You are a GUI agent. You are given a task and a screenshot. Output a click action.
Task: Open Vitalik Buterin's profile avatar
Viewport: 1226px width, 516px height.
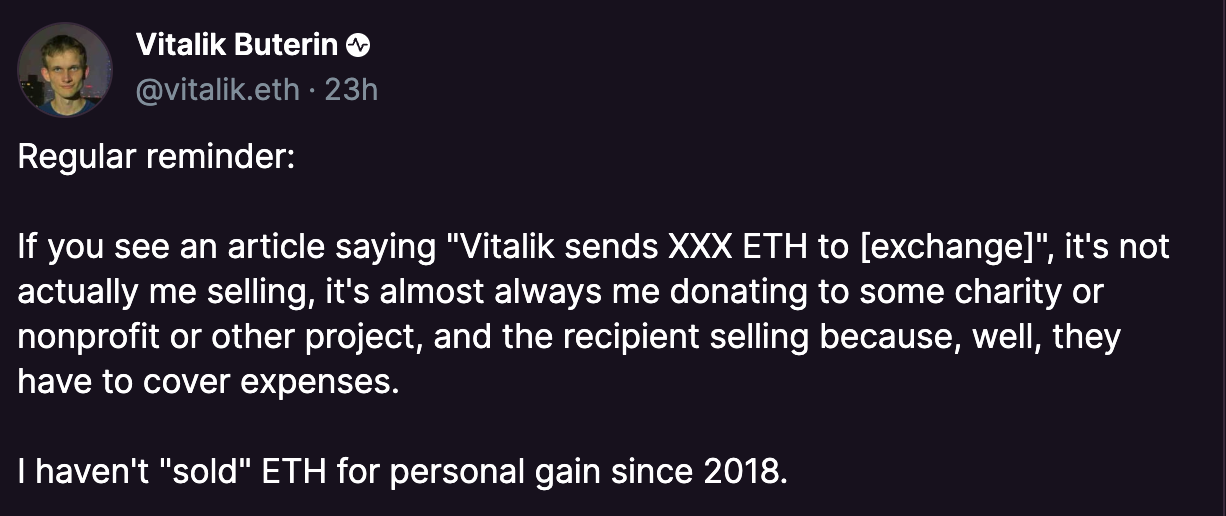65,69
